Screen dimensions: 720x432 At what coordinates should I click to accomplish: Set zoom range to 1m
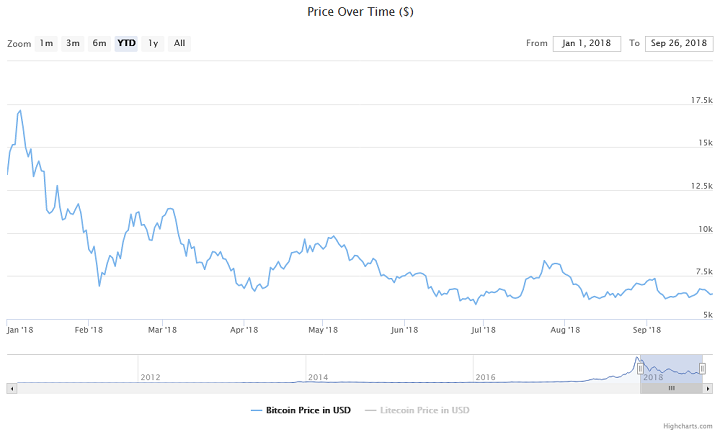46,44
